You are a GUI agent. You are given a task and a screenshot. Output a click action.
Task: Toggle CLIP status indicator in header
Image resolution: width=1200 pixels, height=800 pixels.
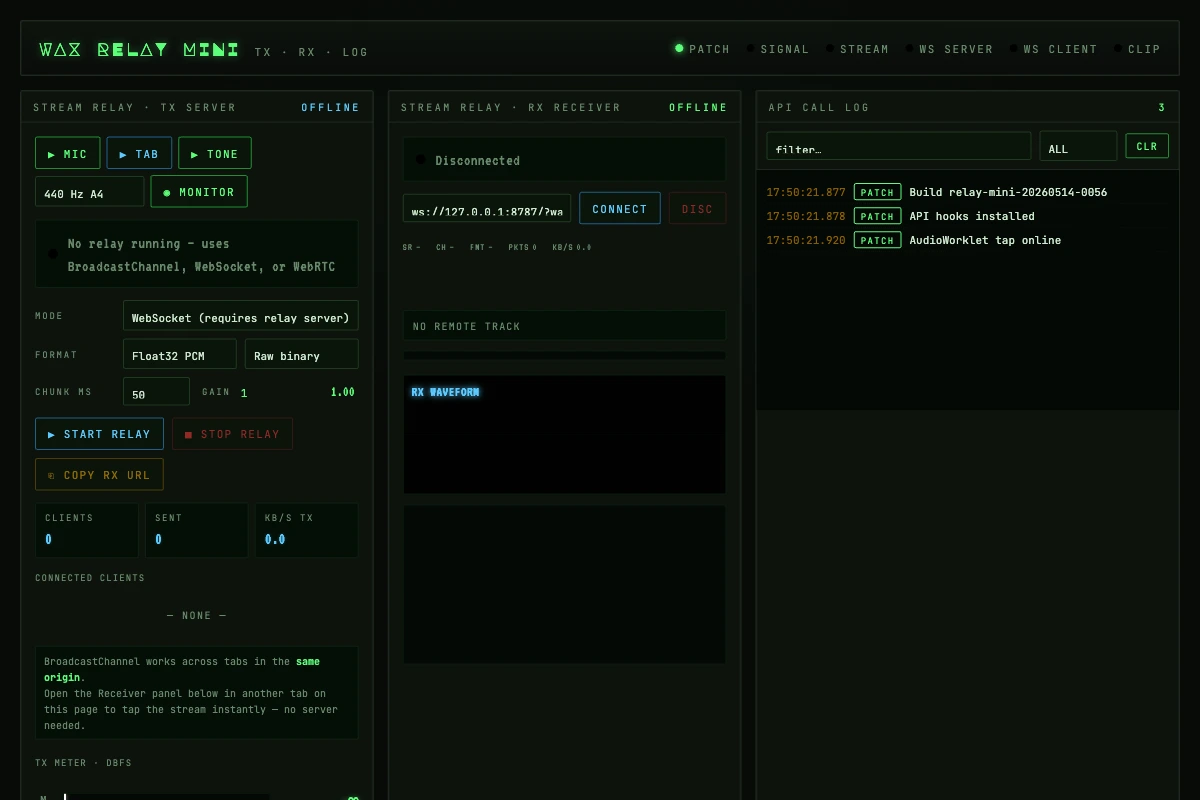click(x=1137, y=49)
